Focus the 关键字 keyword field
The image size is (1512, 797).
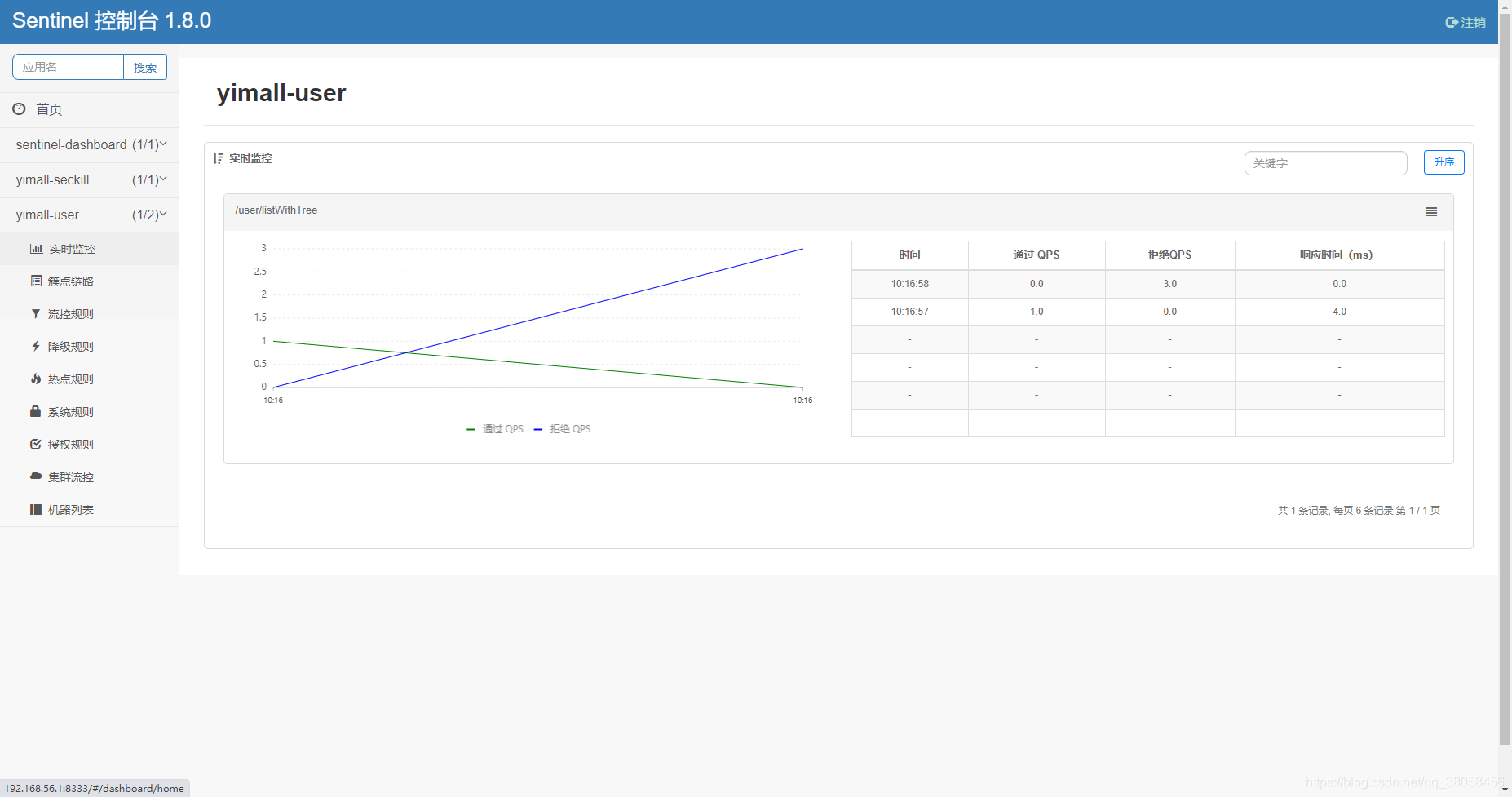pyautogui.click(x=1325, y=163)
